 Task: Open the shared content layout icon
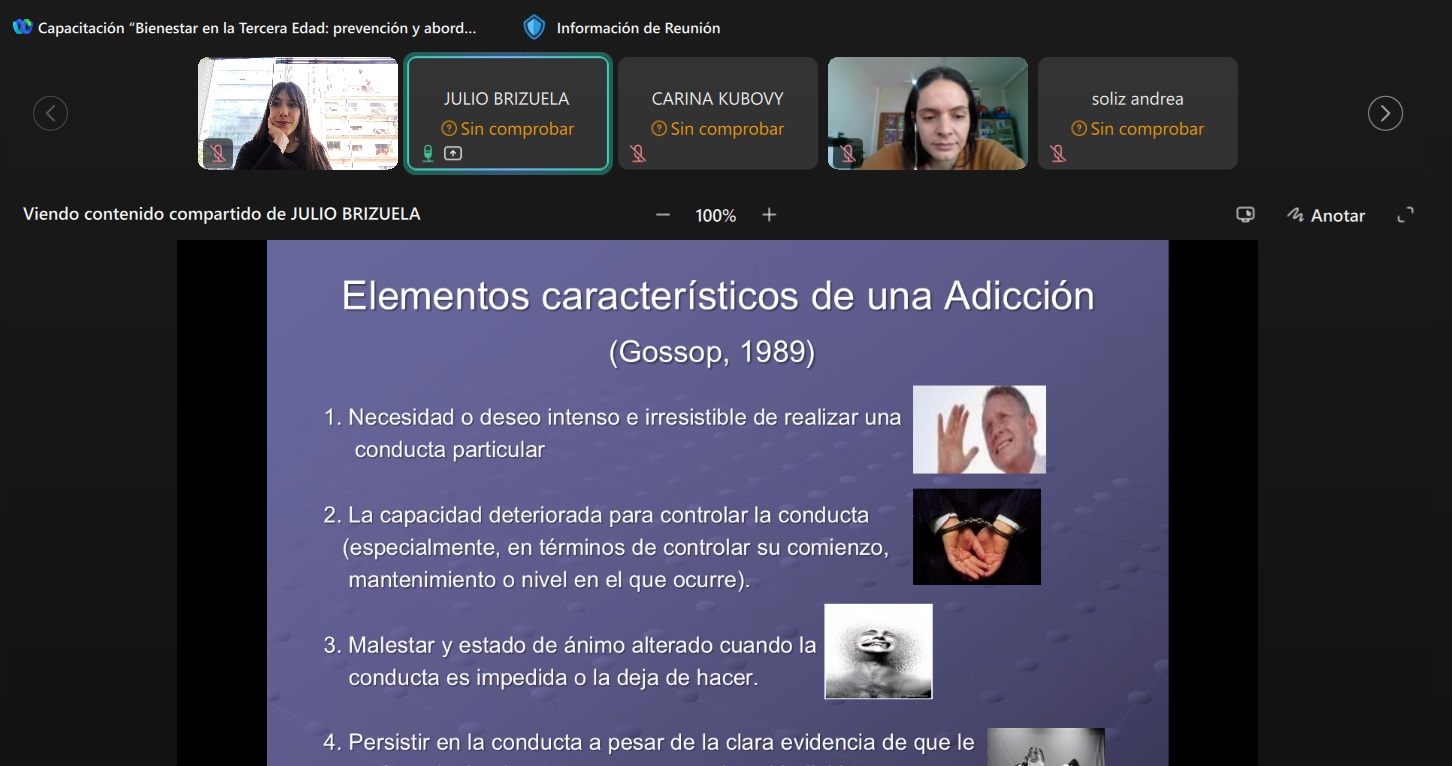(1245, 215)
